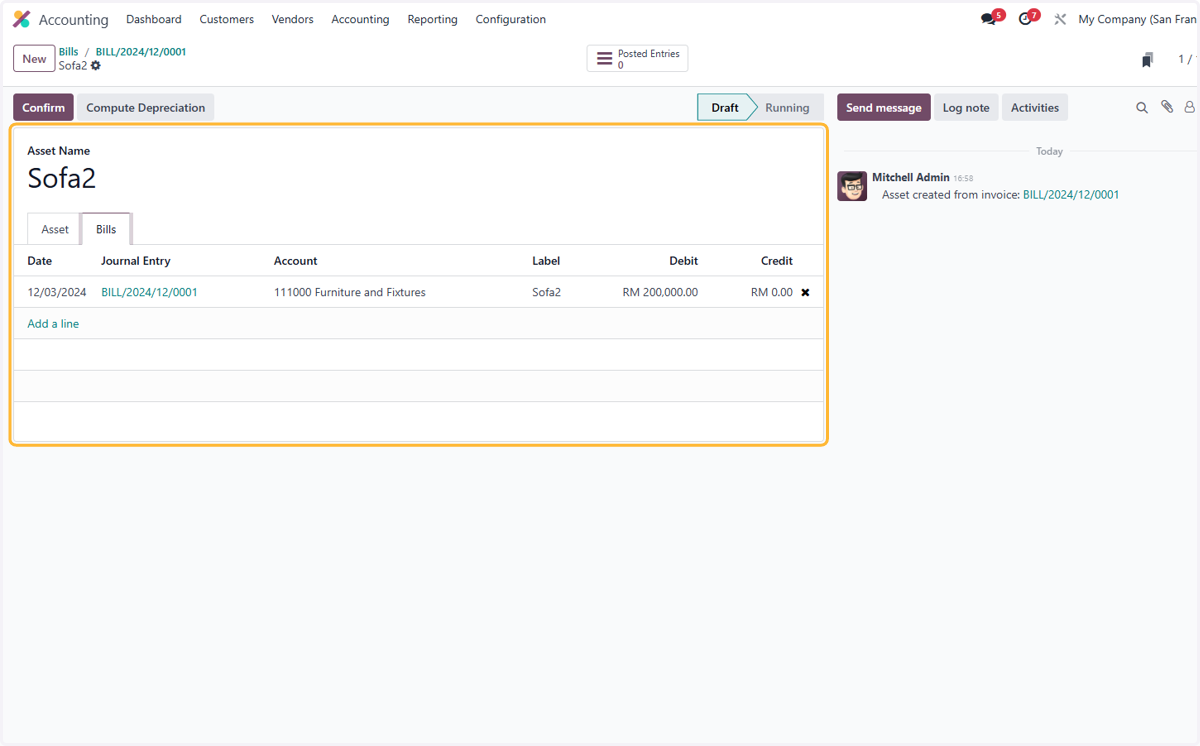Open the Accounting top menu
Viewport: 1200px width, 746px height.
[360, 19]
